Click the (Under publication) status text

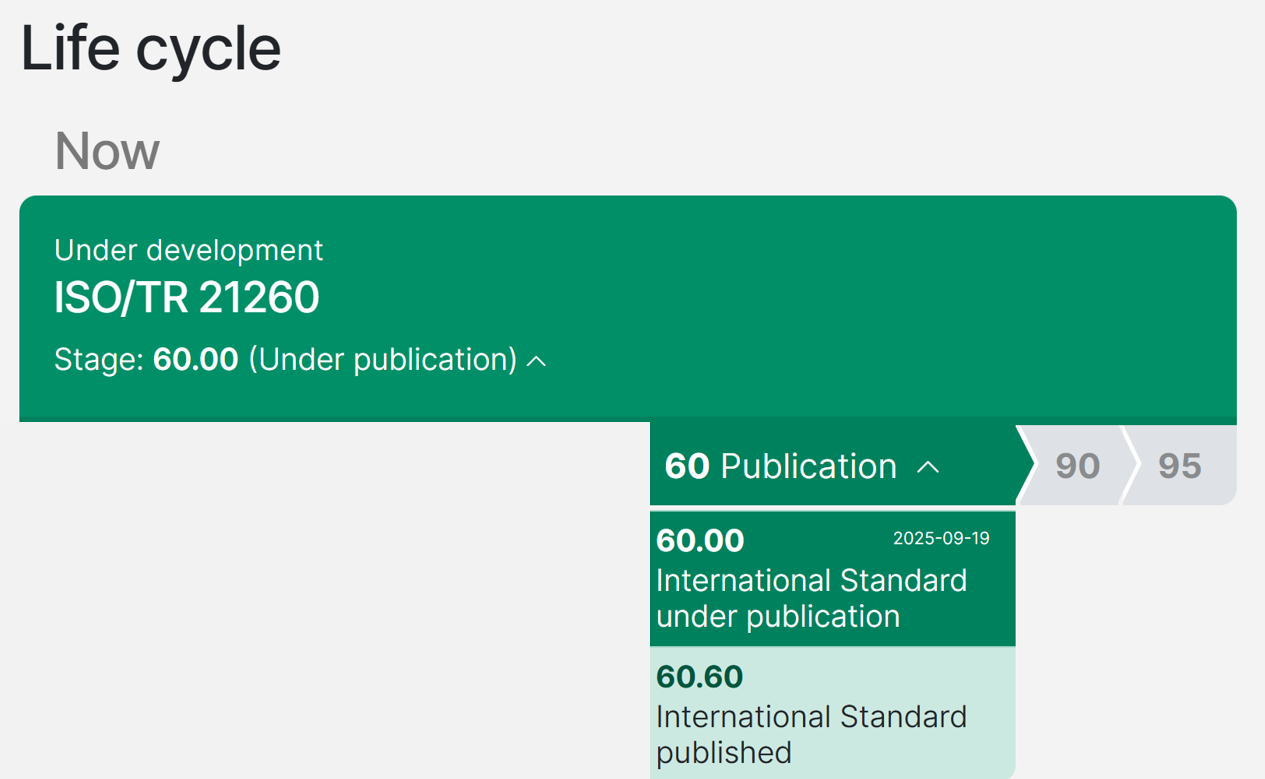(x=382, y=360)
